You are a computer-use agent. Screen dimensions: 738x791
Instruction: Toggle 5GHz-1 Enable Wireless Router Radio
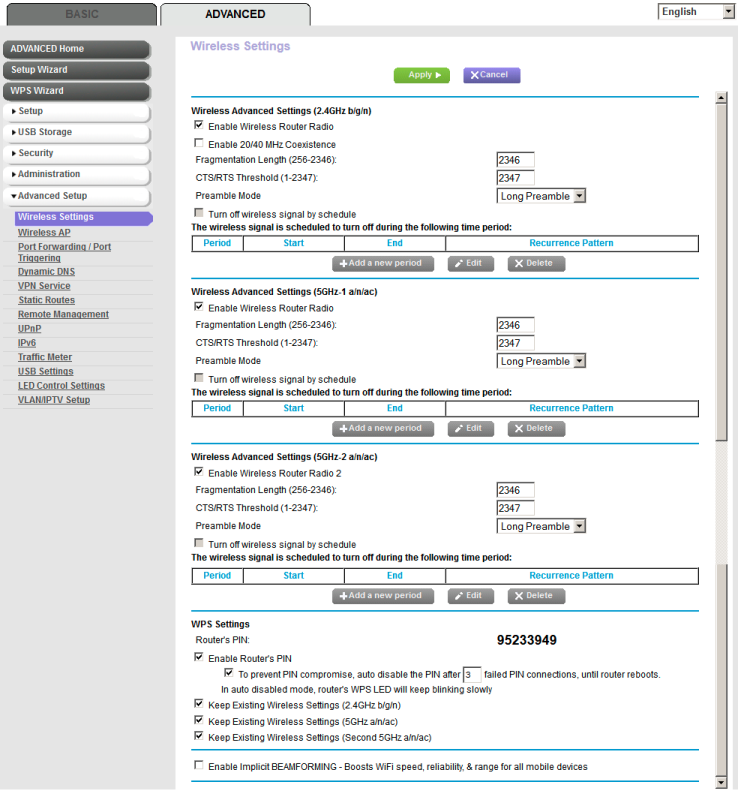pos(199,307)
